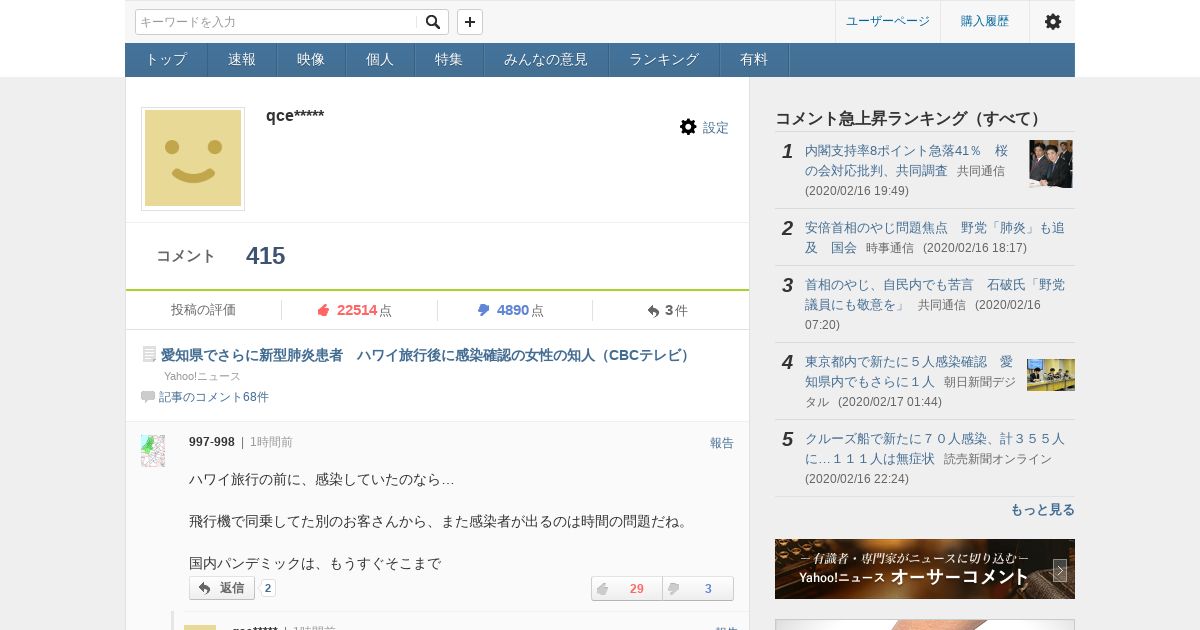The width and height of the screenshot is (1200, 630).
Task: Click the plus button beside search
Action: (470, 22)
